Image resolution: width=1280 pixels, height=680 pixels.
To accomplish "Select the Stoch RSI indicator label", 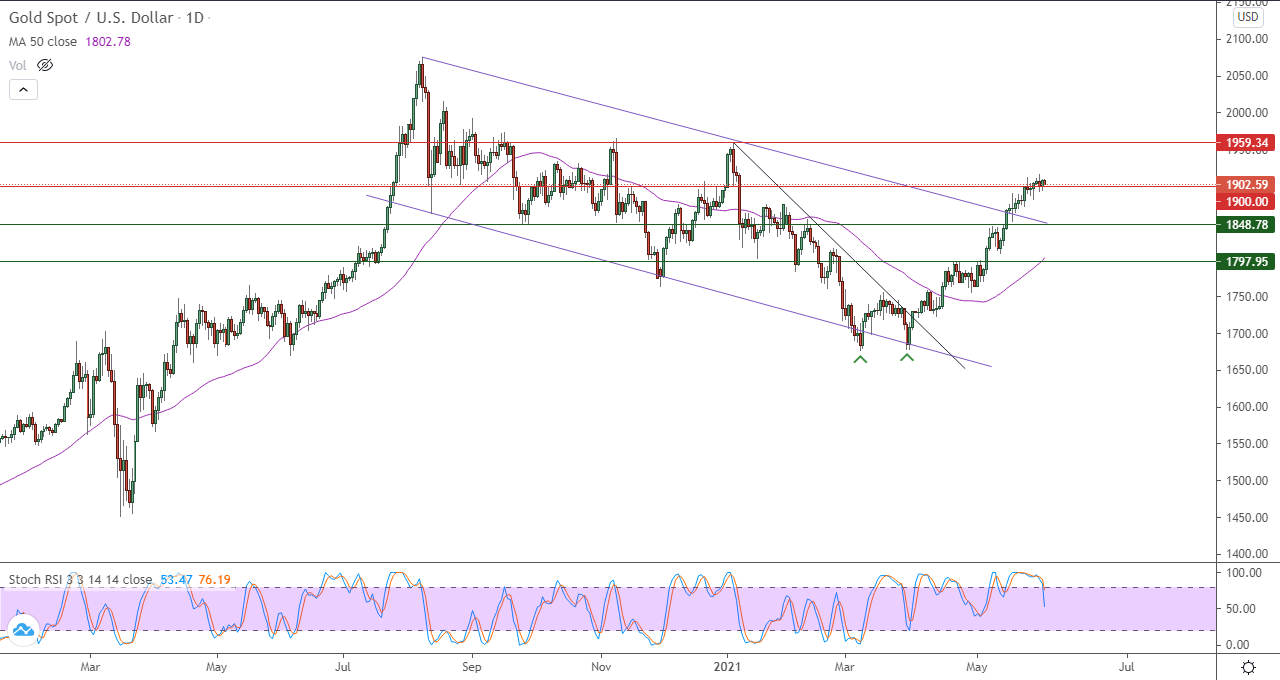I will coord(81,579).
